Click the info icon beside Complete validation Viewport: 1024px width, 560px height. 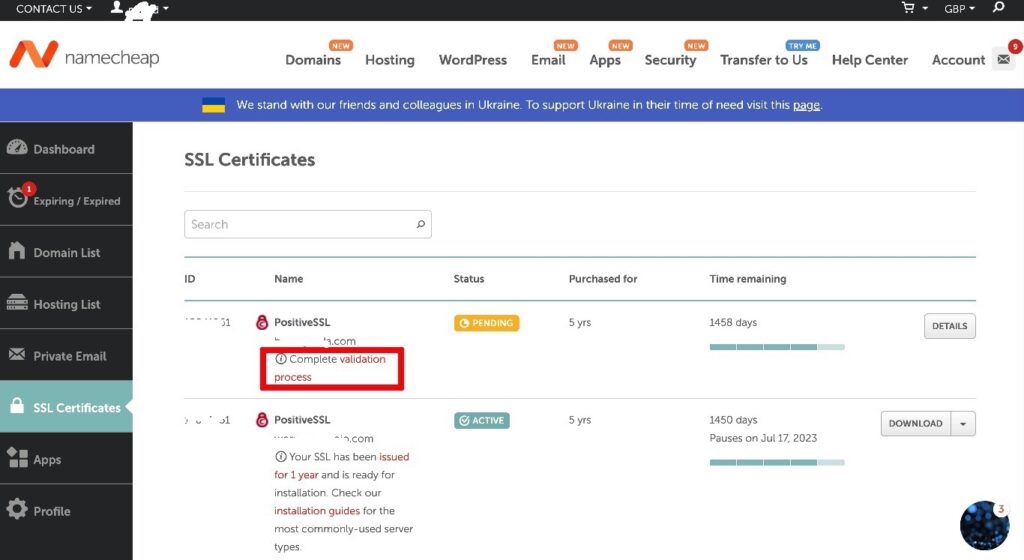(281, 359)
